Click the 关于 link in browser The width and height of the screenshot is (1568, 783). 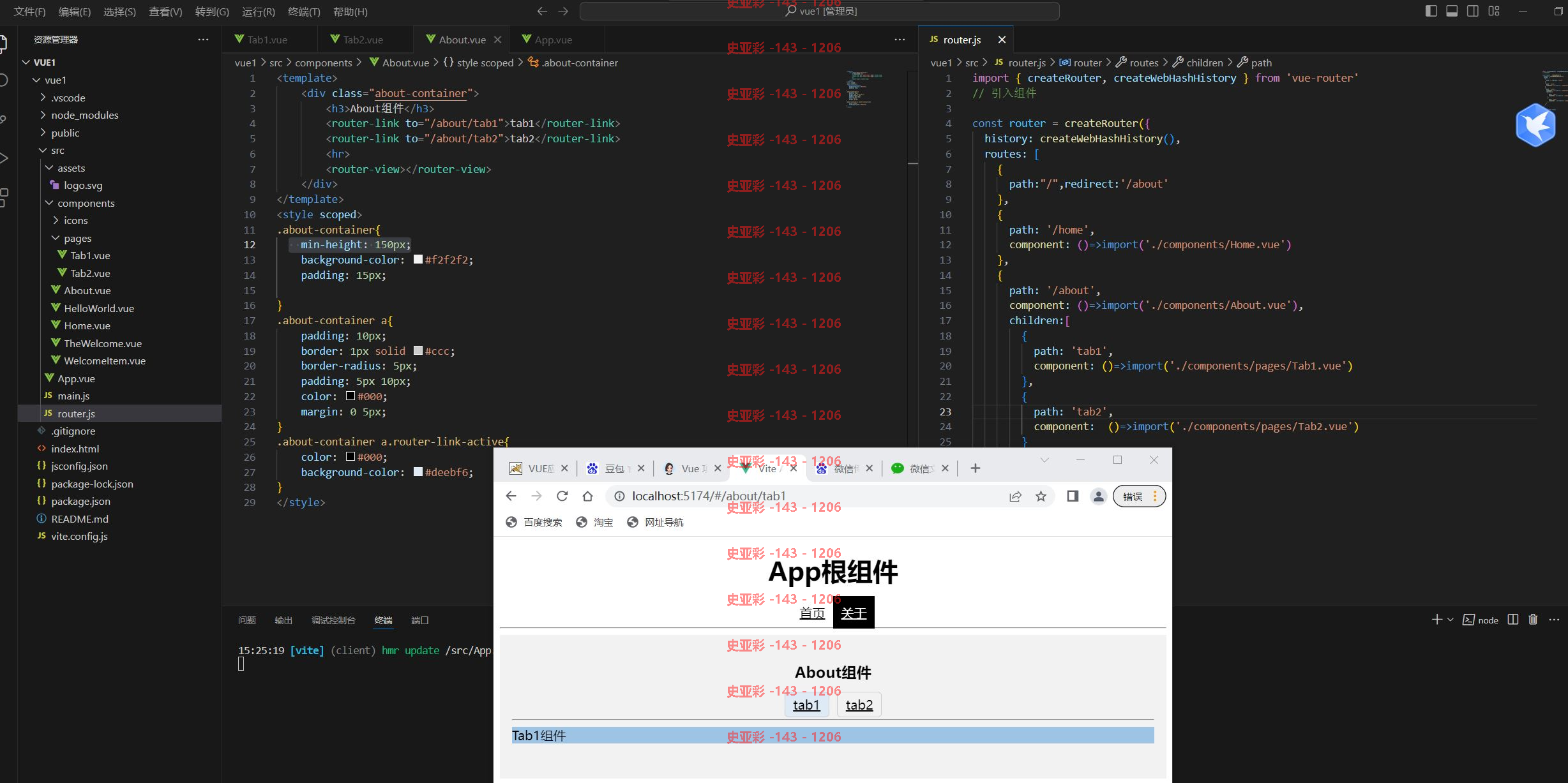[854, 613]
